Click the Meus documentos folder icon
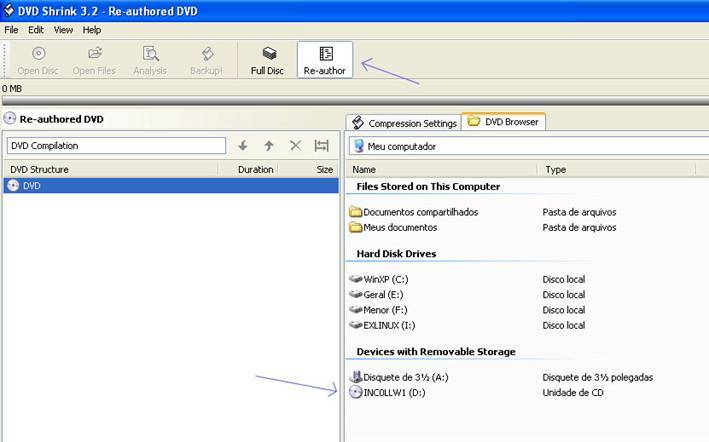Image resolution: width=709 pixels, height=442 pixels. [356, 227]
